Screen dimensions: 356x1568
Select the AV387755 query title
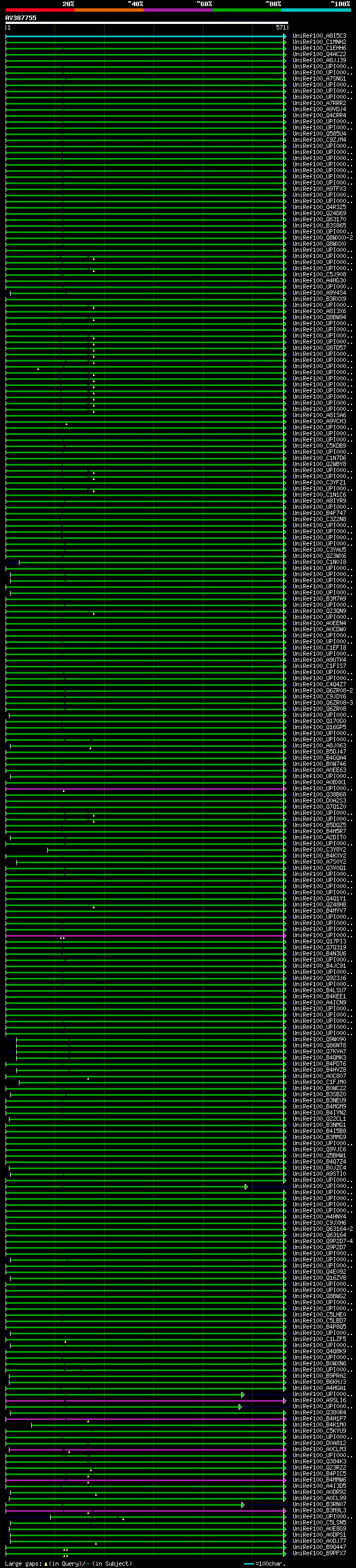[x=21, y=18]
